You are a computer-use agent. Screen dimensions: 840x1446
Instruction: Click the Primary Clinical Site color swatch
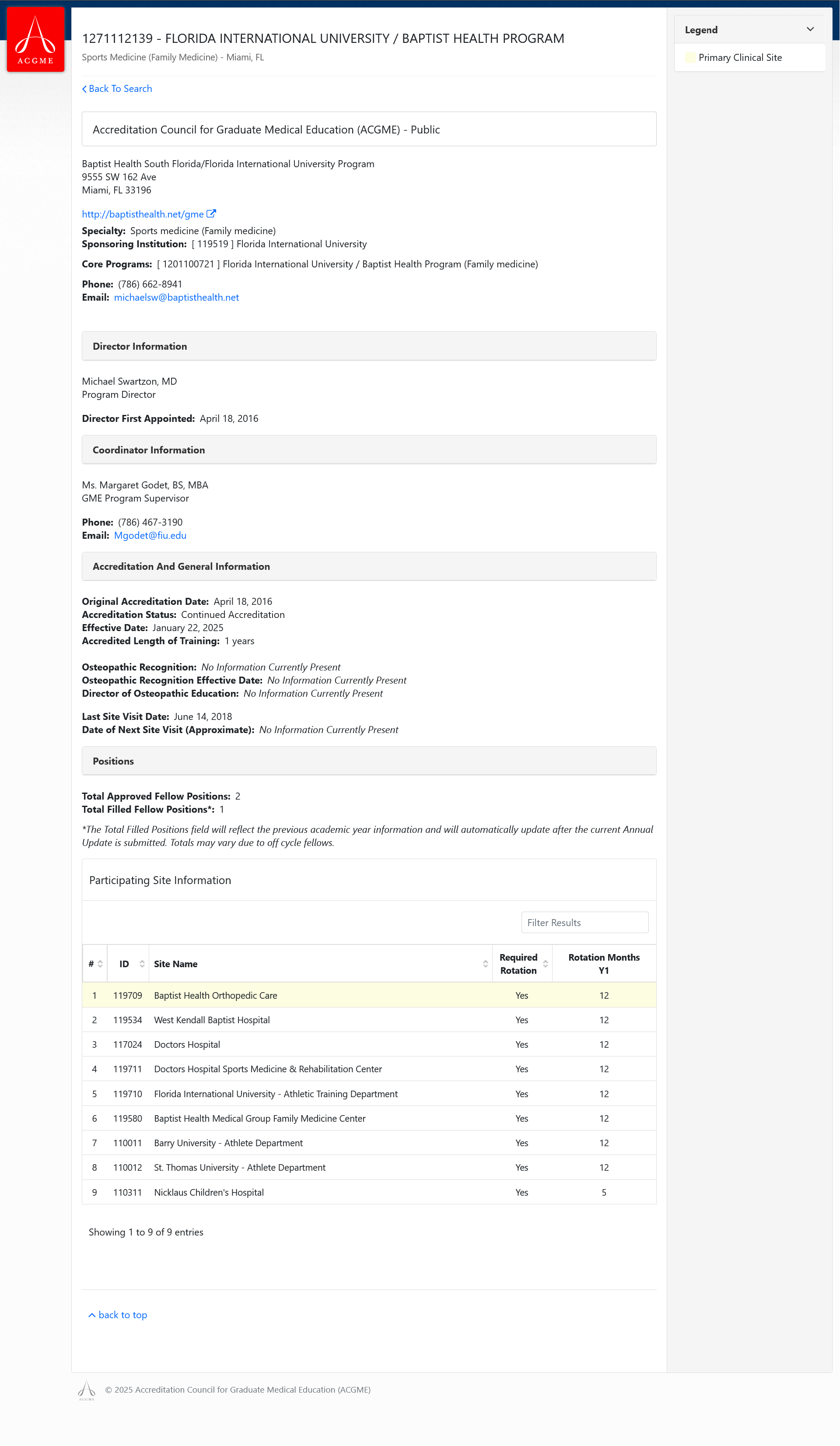coord(689,57)
